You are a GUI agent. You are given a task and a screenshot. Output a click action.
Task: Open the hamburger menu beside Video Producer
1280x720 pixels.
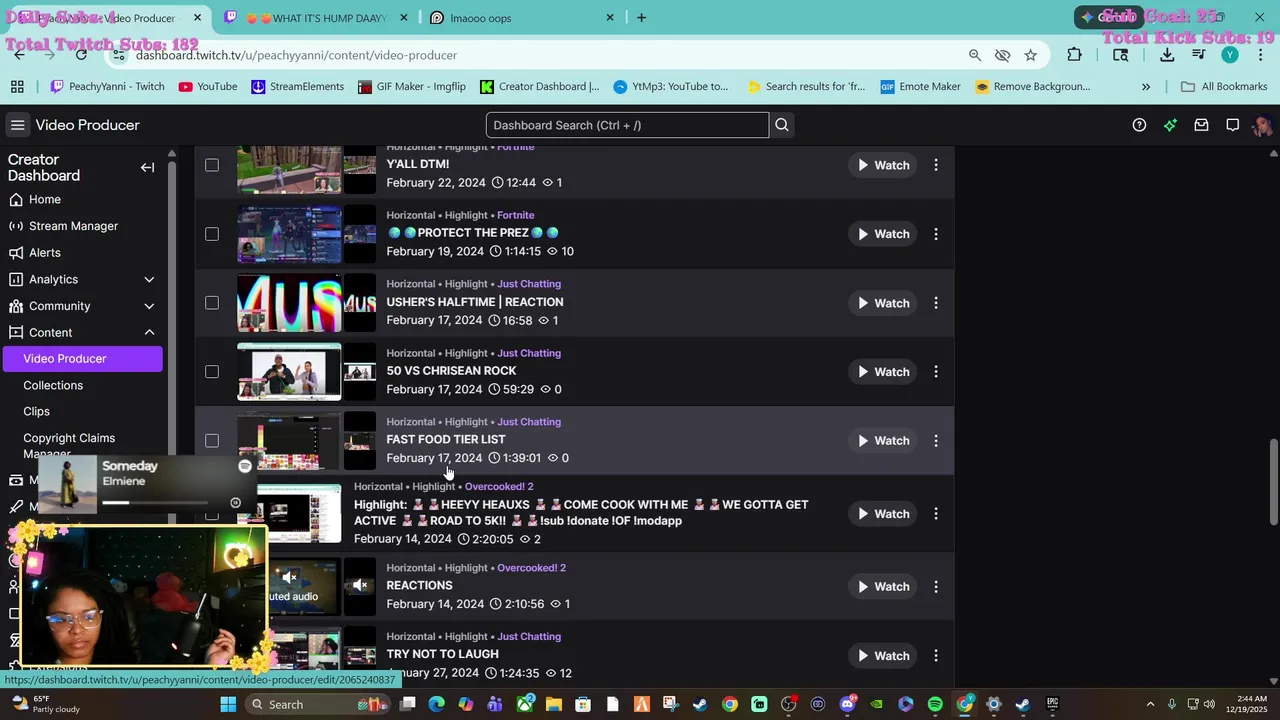click(x=17, y=125)
